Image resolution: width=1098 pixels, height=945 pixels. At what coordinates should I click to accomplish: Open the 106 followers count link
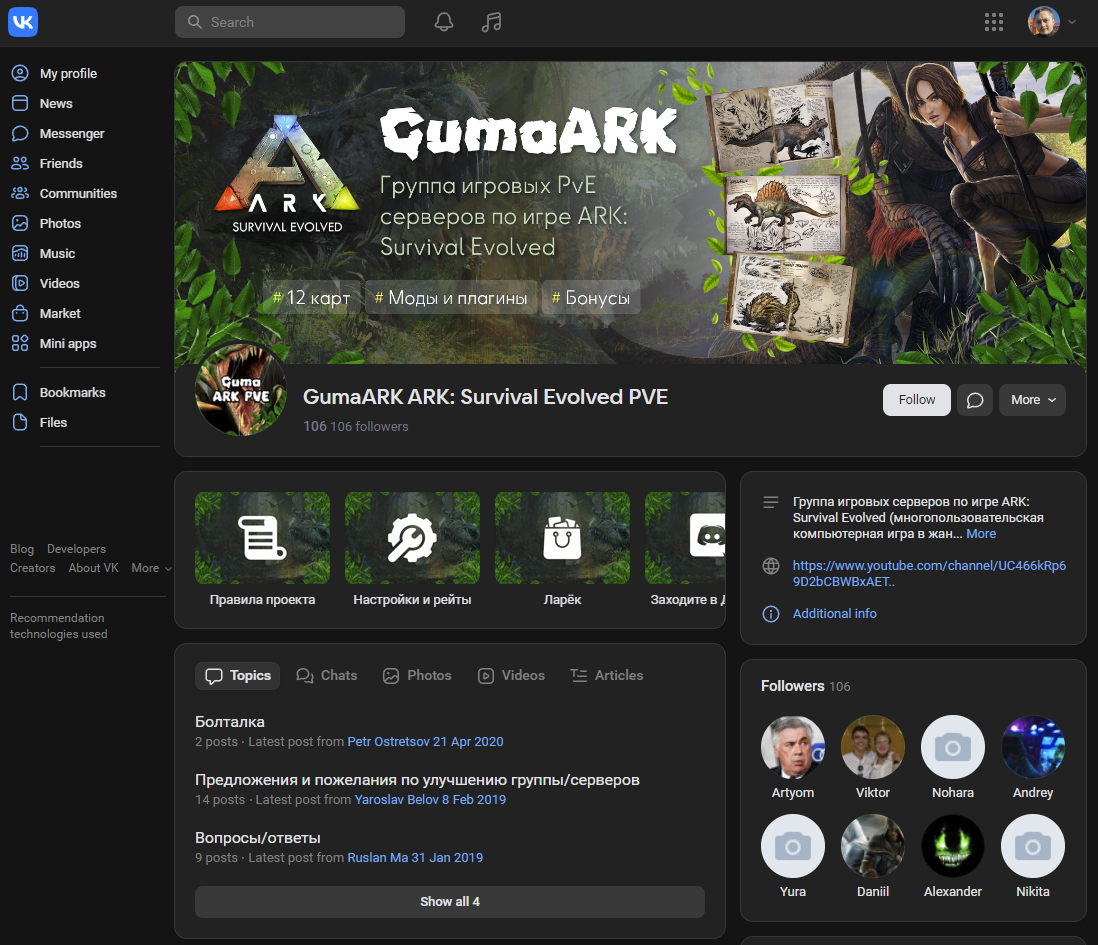[356, 426]
